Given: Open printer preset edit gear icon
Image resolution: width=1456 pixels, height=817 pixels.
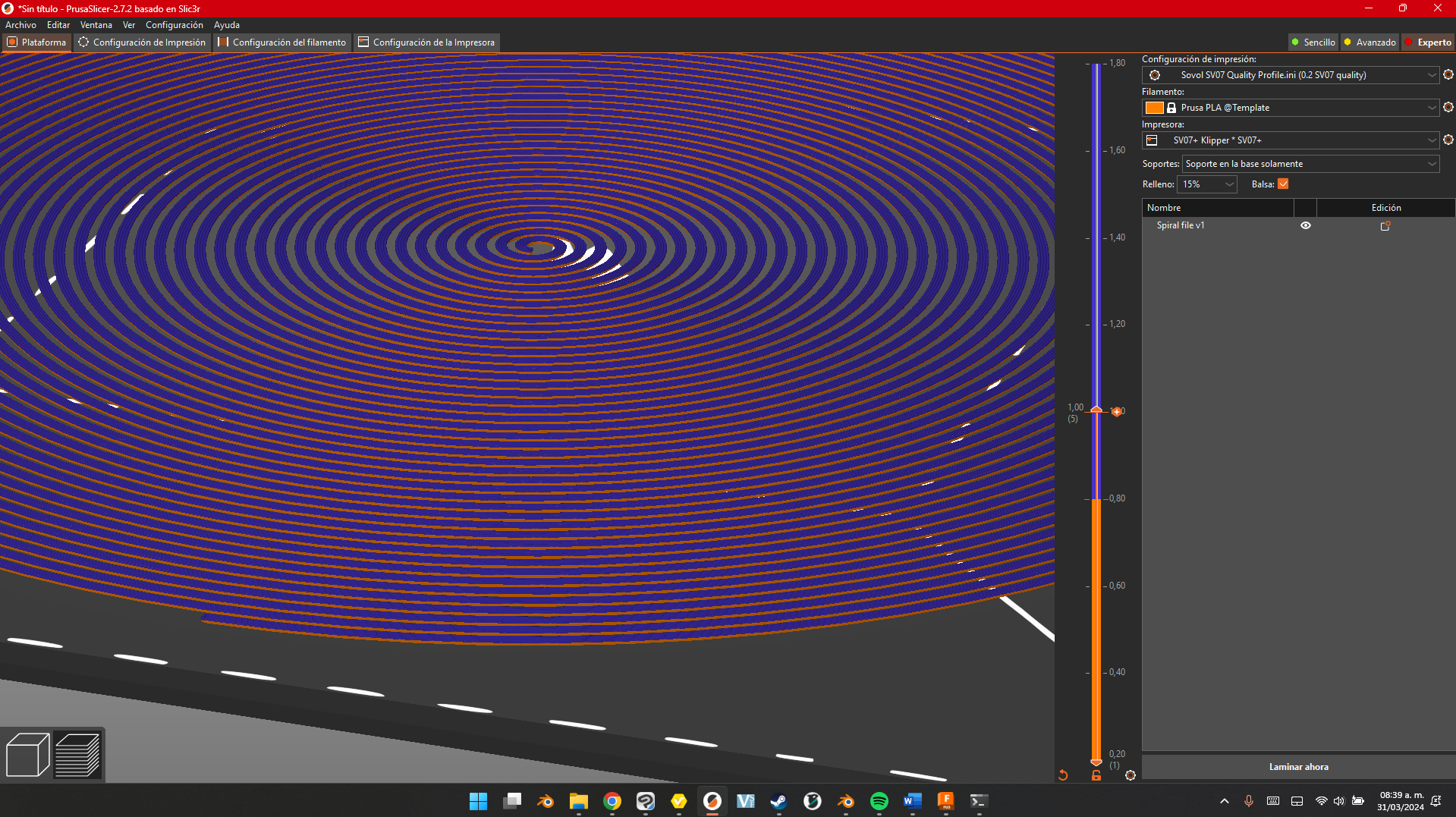Looking at the screenshot, I should pos(1448,140).
